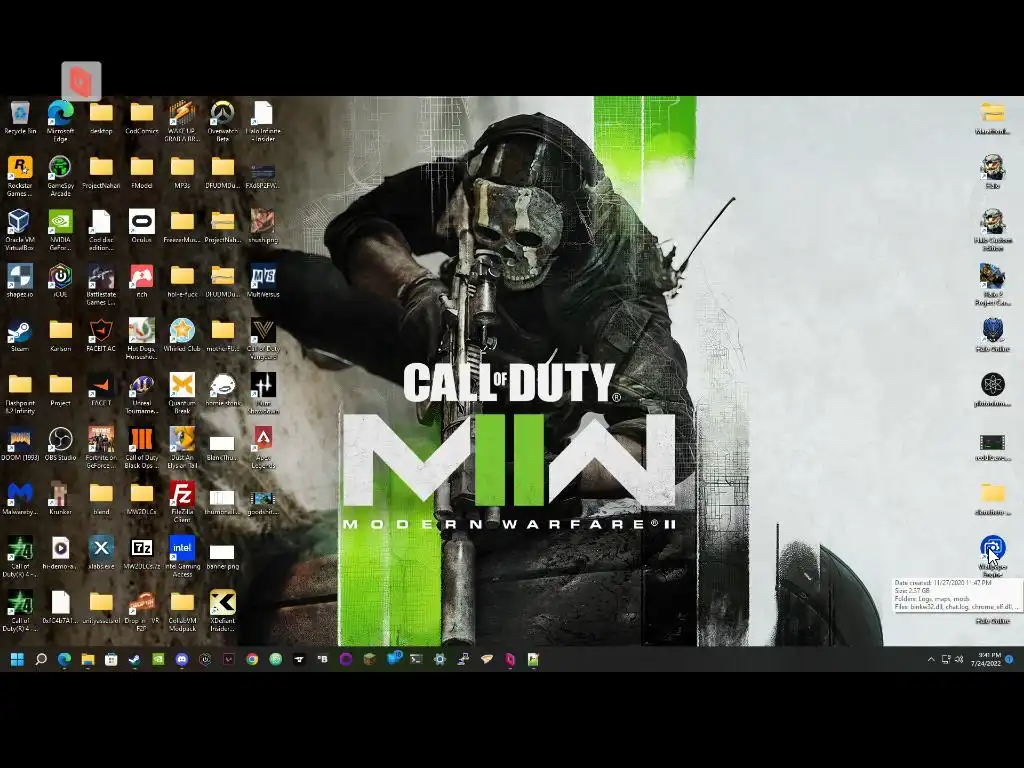
Task: Select the MW2DLCs.7z archive file
Action: (141, 553)
